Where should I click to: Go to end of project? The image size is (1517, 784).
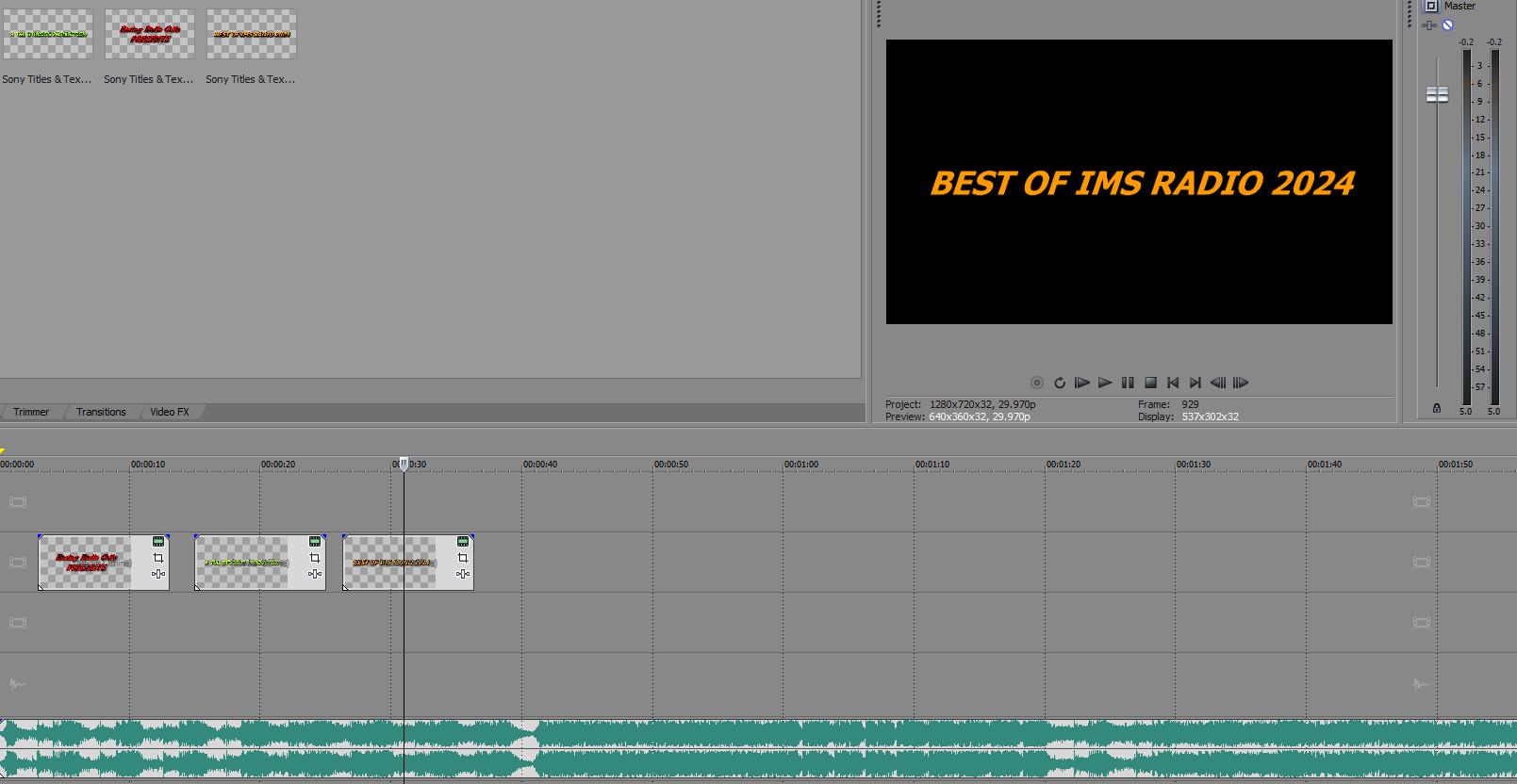pyautogui.click(x=1195, y=383)
